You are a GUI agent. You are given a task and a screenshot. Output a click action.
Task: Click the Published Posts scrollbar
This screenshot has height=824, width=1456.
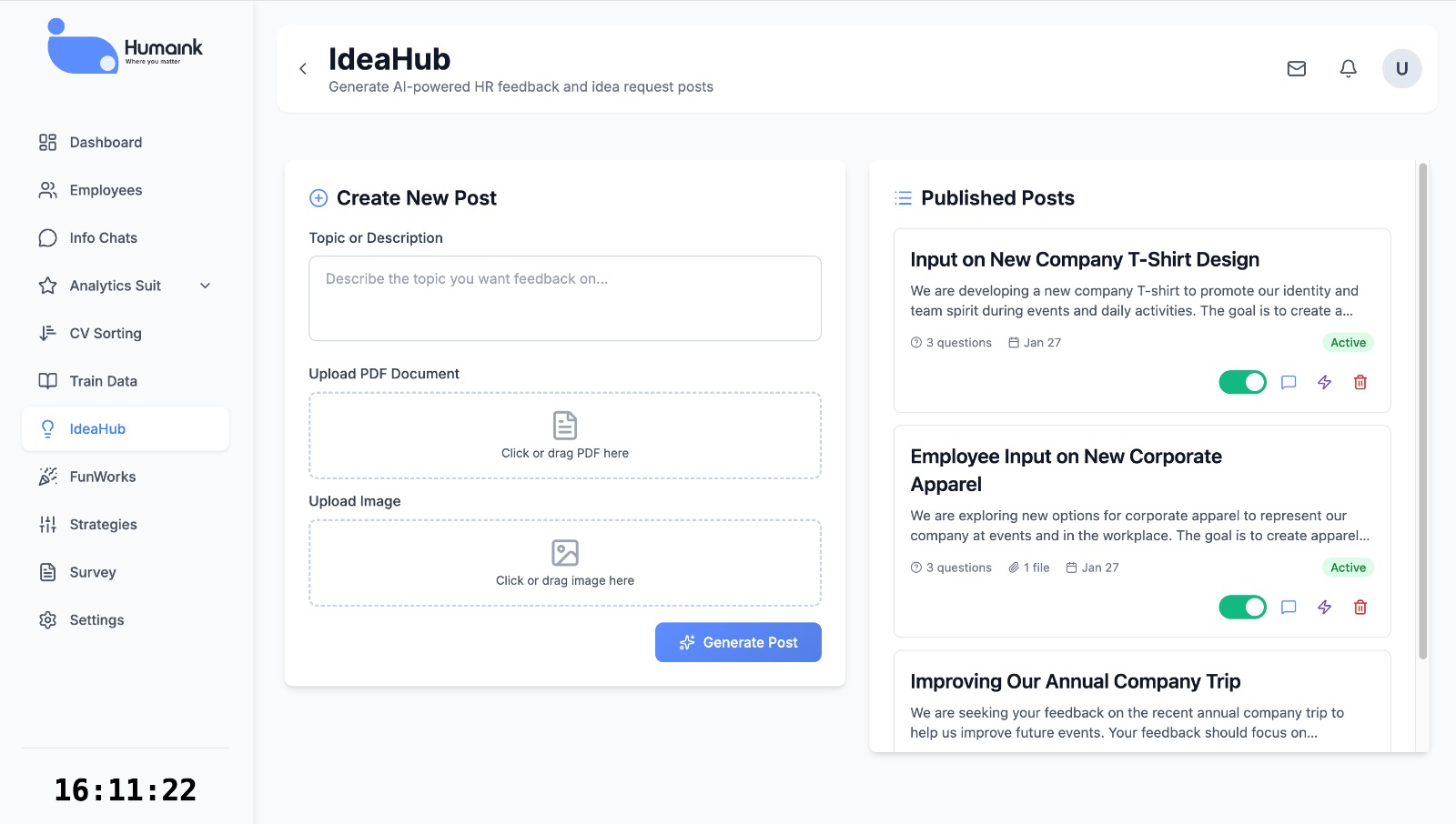pyautogui.click(x=1422, y=409)
